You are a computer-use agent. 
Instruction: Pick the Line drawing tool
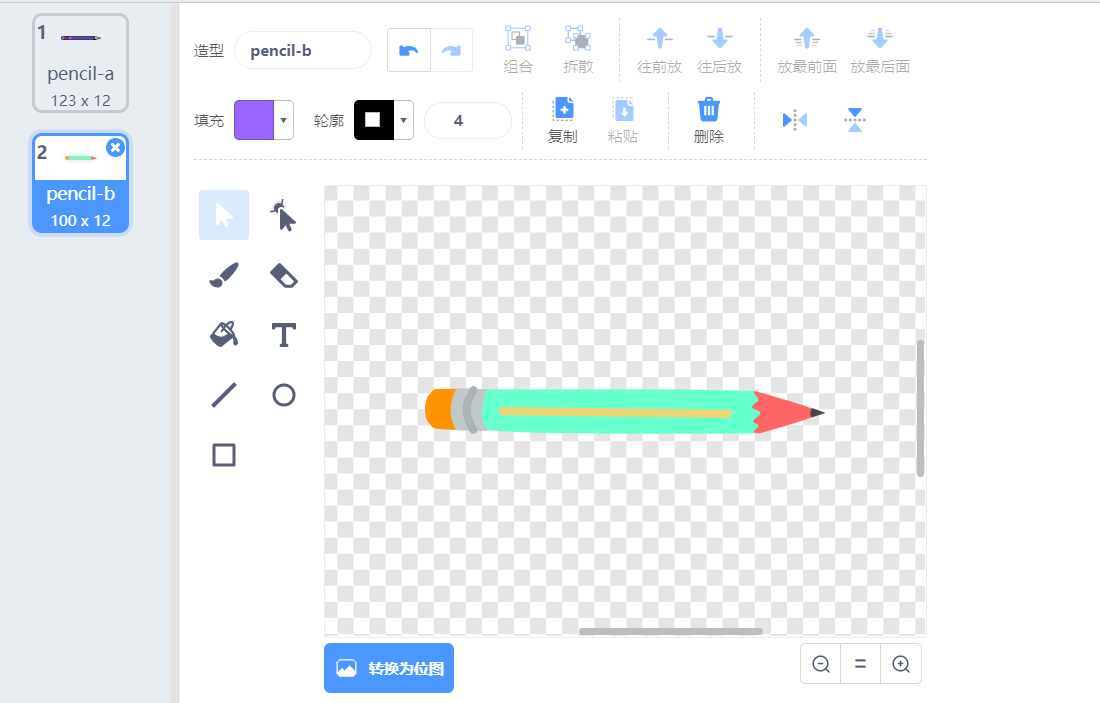[x=224, y=395]
